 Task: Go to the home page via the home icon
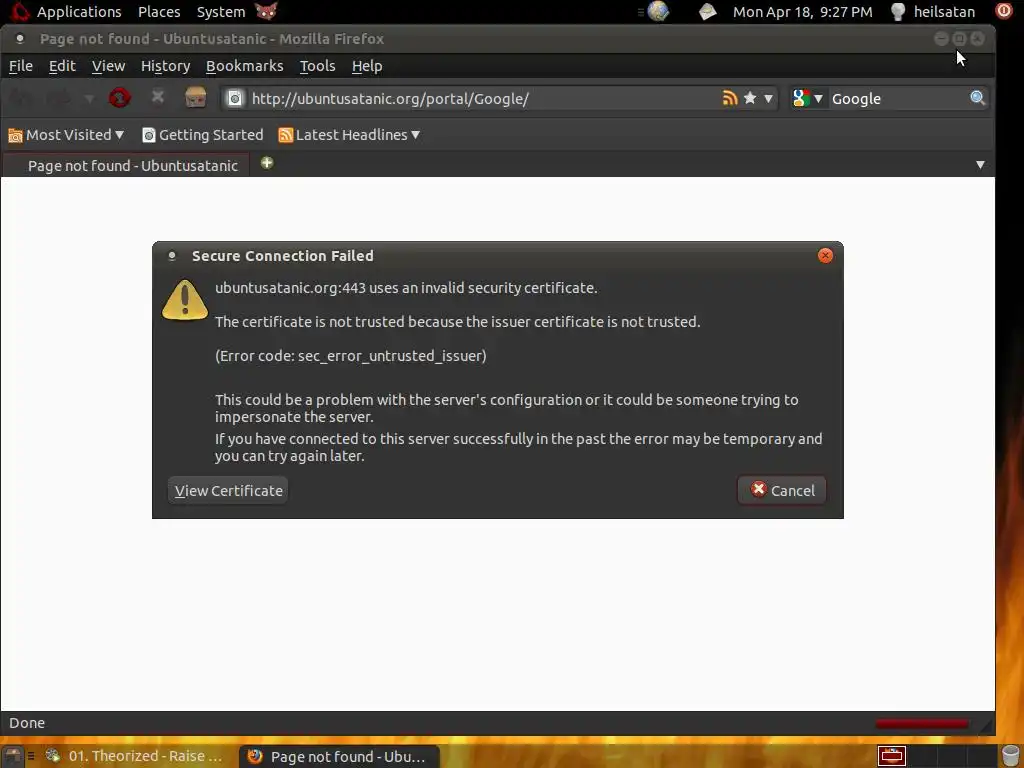[195, 97]
